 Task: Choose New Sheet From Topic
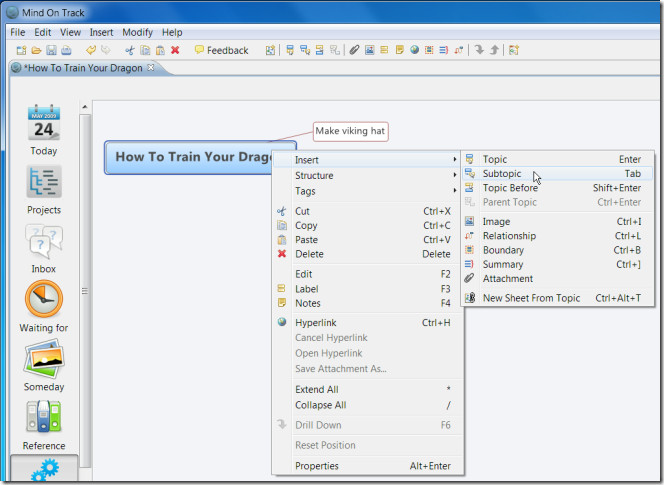pos(558,298)
